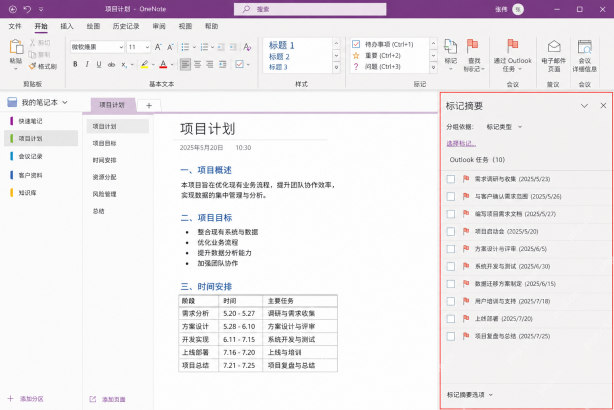The width and height of the screenshot is (614, 410).
Task: Switch to the 插入 ribbon tab
Action: click(x=67, y=26)
